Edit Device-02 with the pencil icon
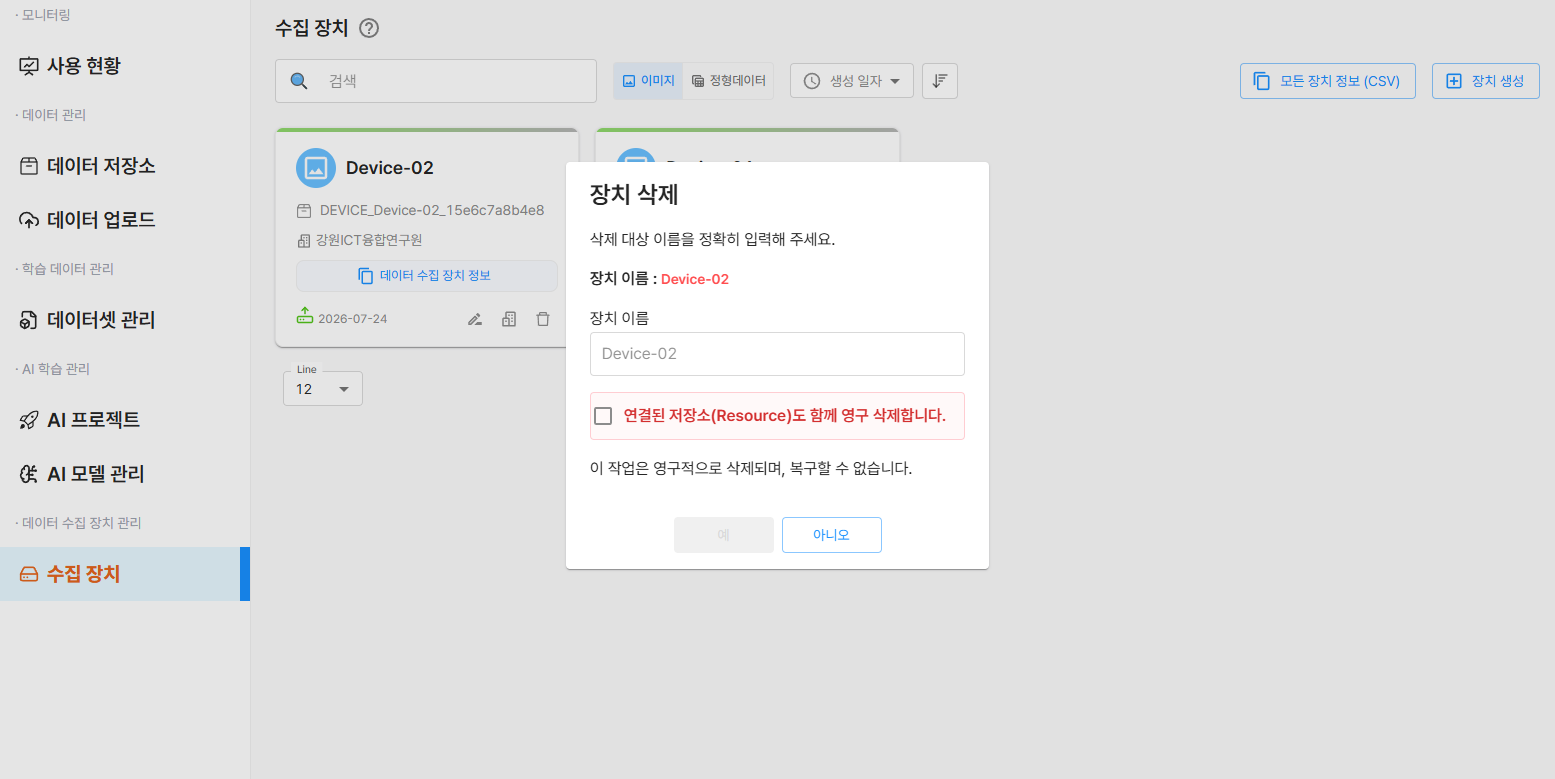Image resolution: width=1555 pixels, height=779 pixels. coord(475,319)
